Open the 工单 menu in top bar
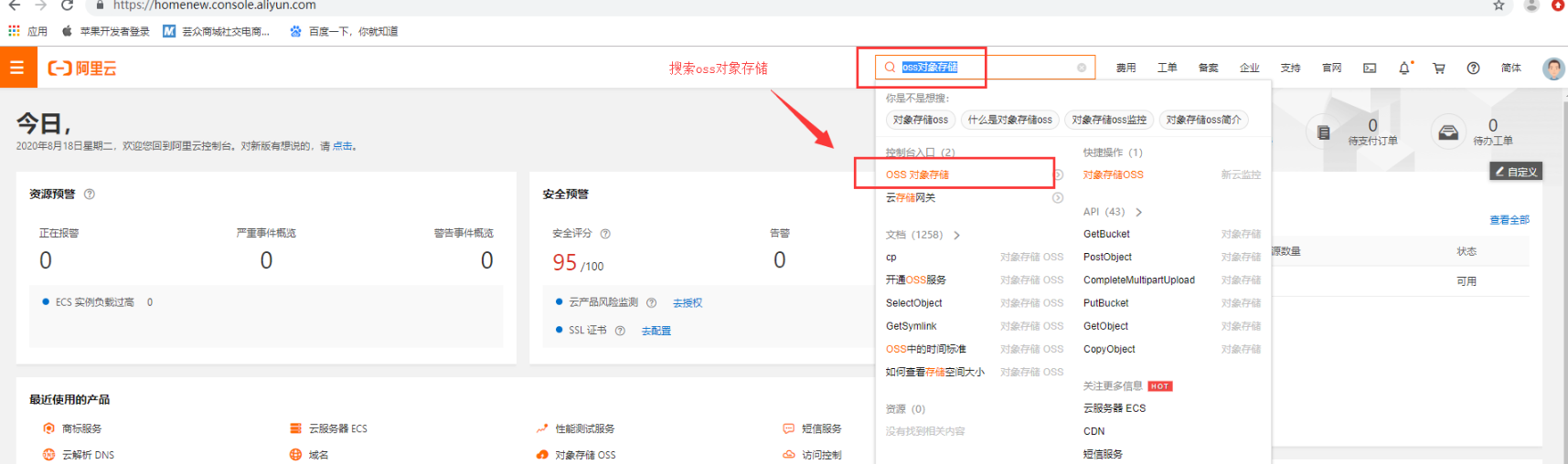The image size is (1568, 464). coord(1167,69)
